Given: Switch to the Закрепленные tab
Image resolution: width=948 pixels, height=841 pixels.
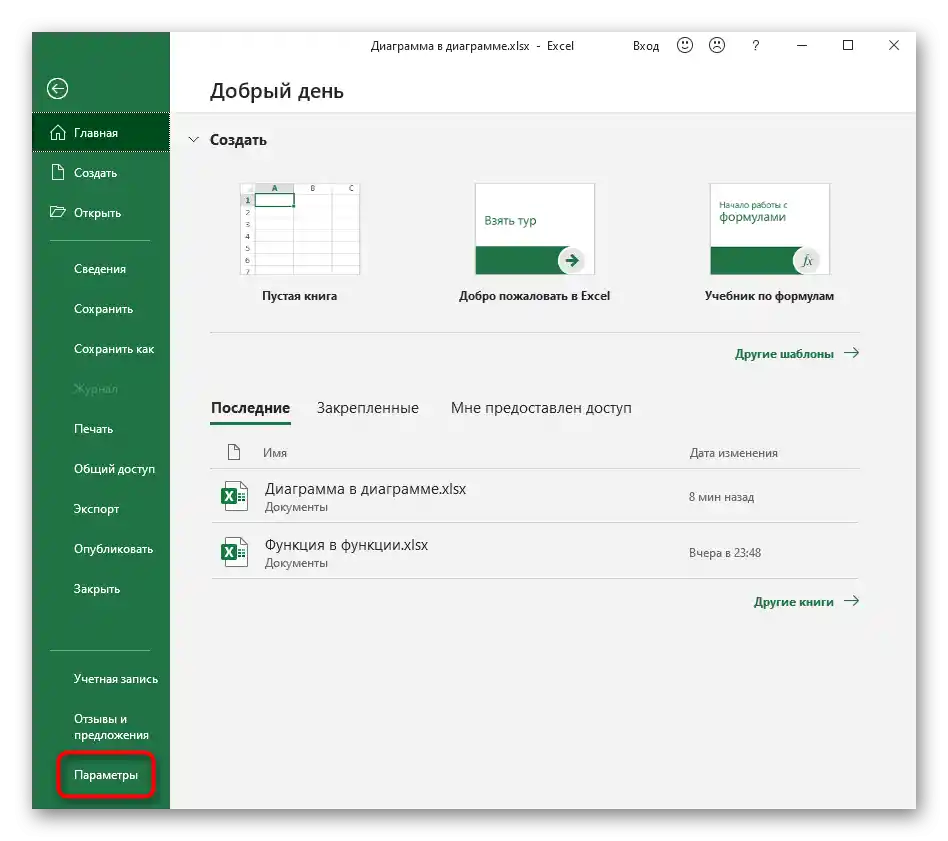Looking at the screenshot, I should (x=368, y=408).
